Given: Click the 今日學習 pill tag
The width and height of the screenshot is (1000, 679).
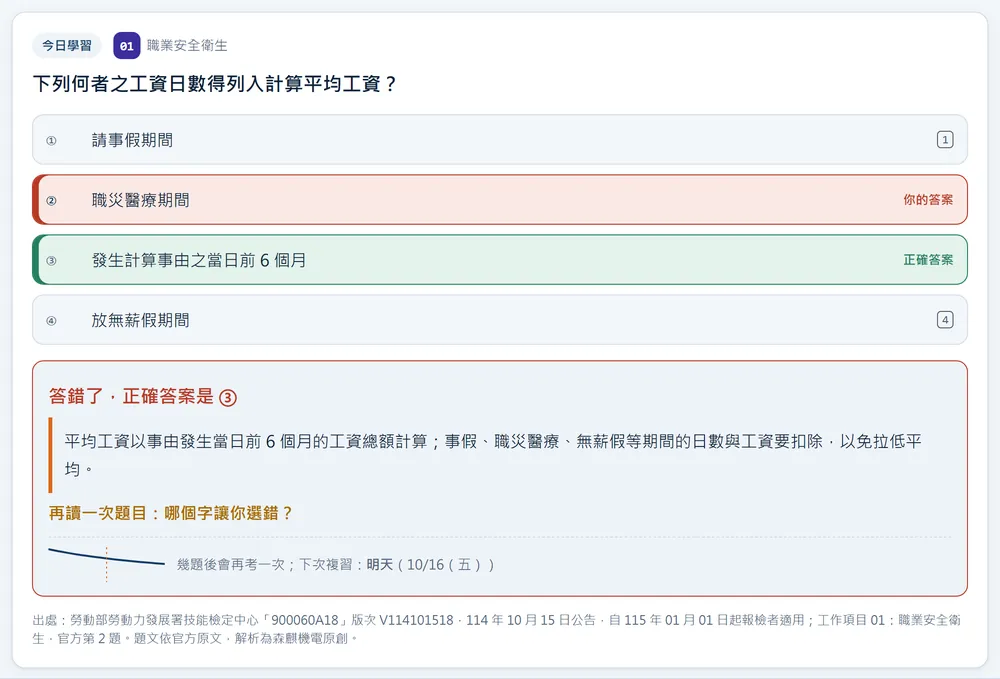Looking at the screenshot, I should [x=67, y=46].
